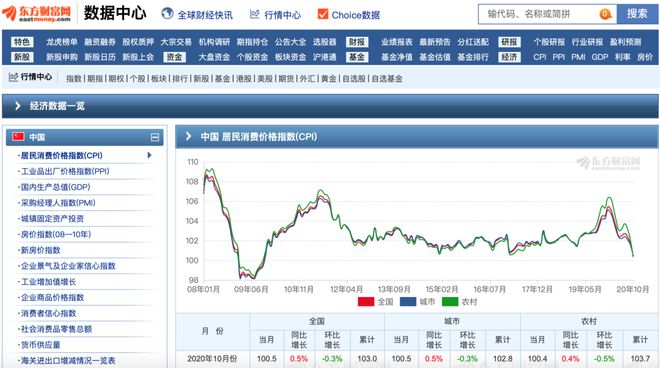Open 基金净值 link
Screen dimensions: 660x368
click(x=397, y=57)
